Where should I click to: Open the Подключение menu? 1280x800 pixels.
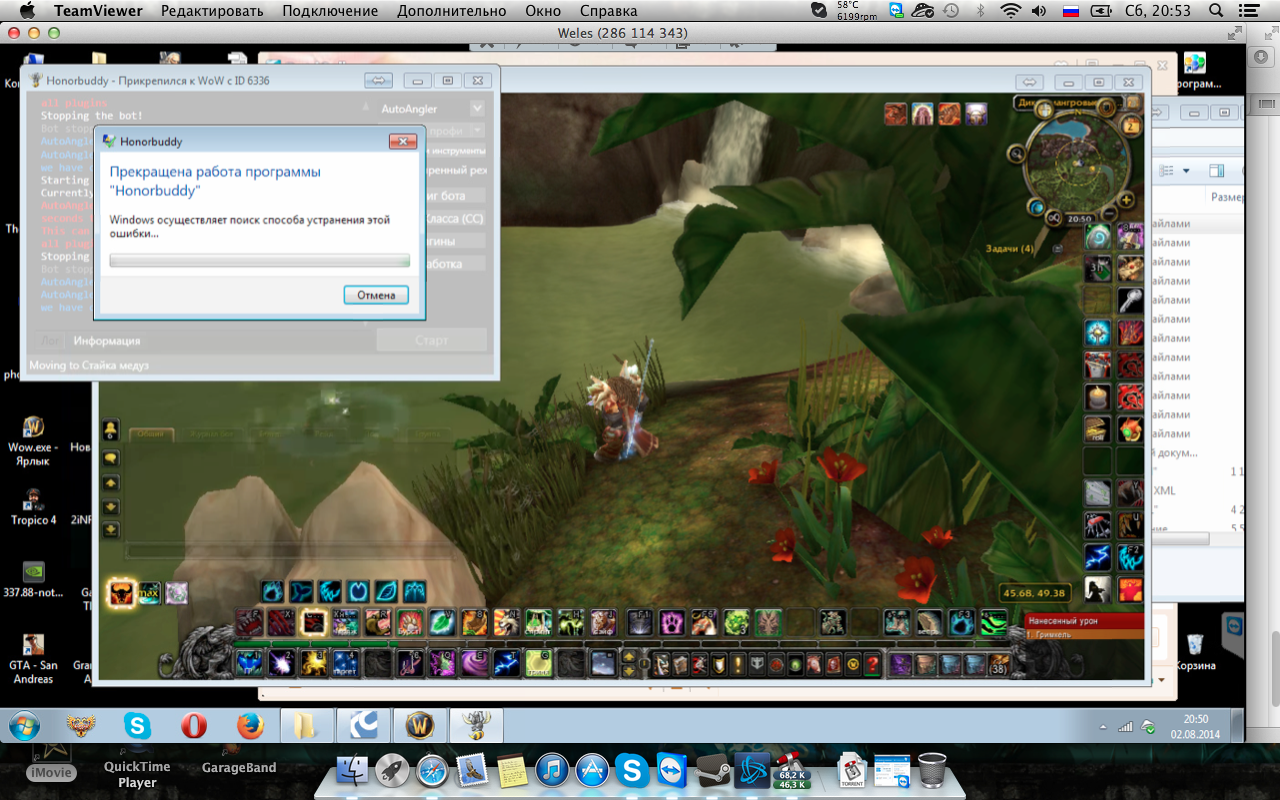click(x=330, y=11)
